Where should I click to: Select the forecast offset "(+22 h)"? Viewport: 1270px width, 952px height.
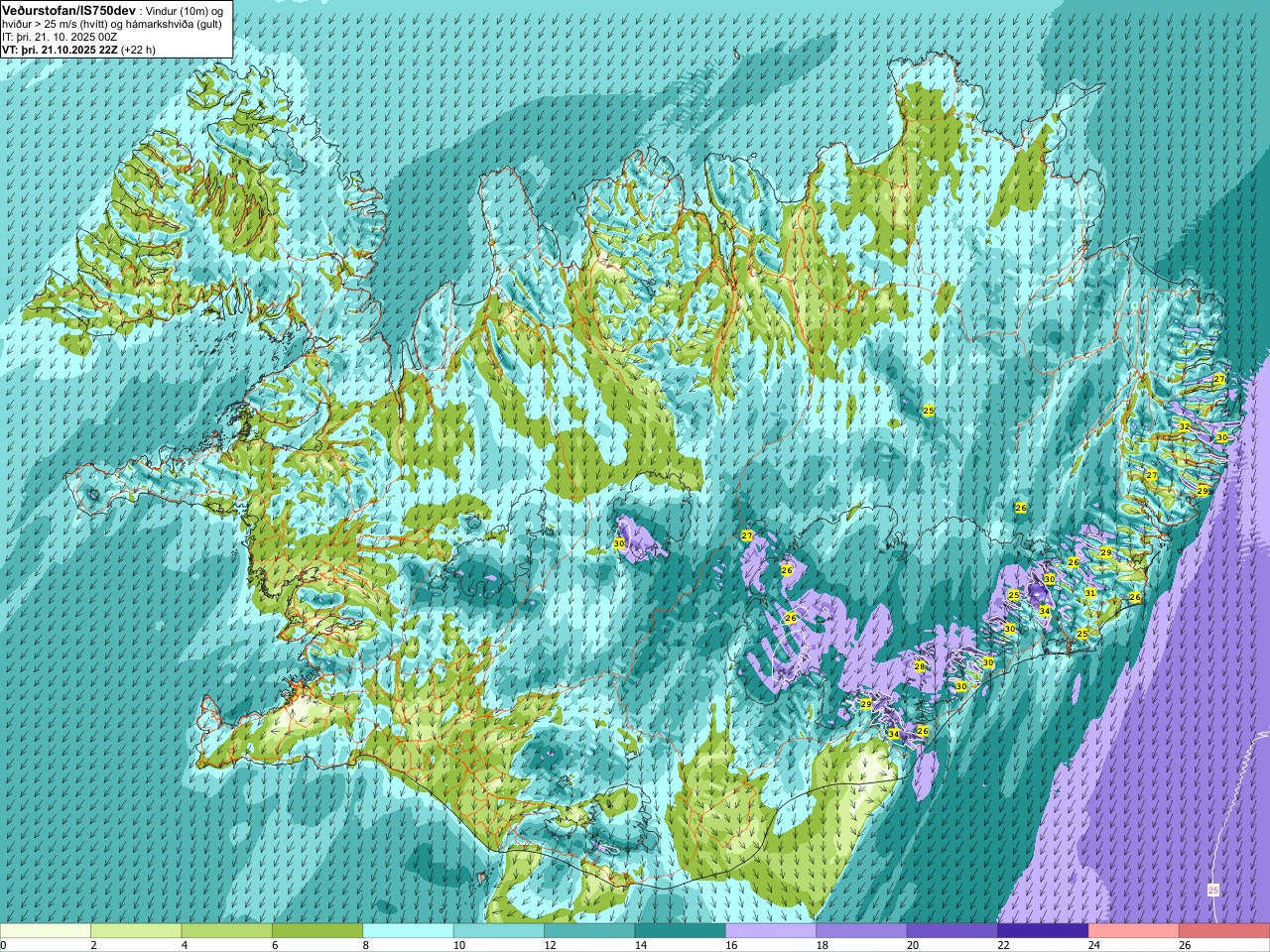coord(138,50)
